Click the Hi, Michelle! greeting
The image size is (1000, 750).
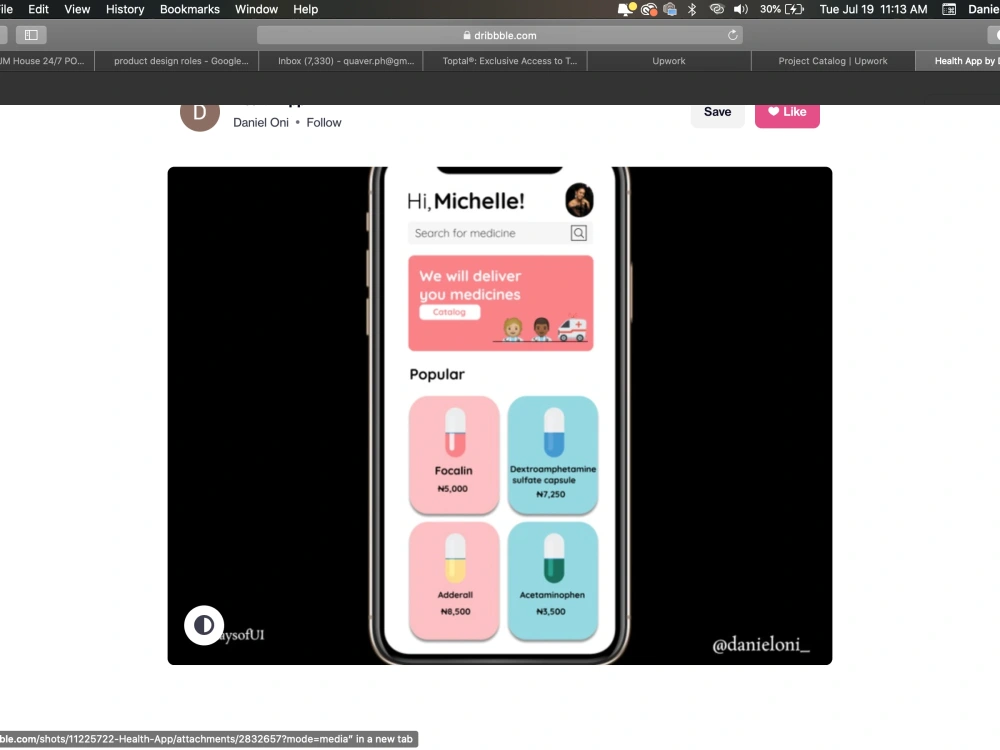click(466, 202)
